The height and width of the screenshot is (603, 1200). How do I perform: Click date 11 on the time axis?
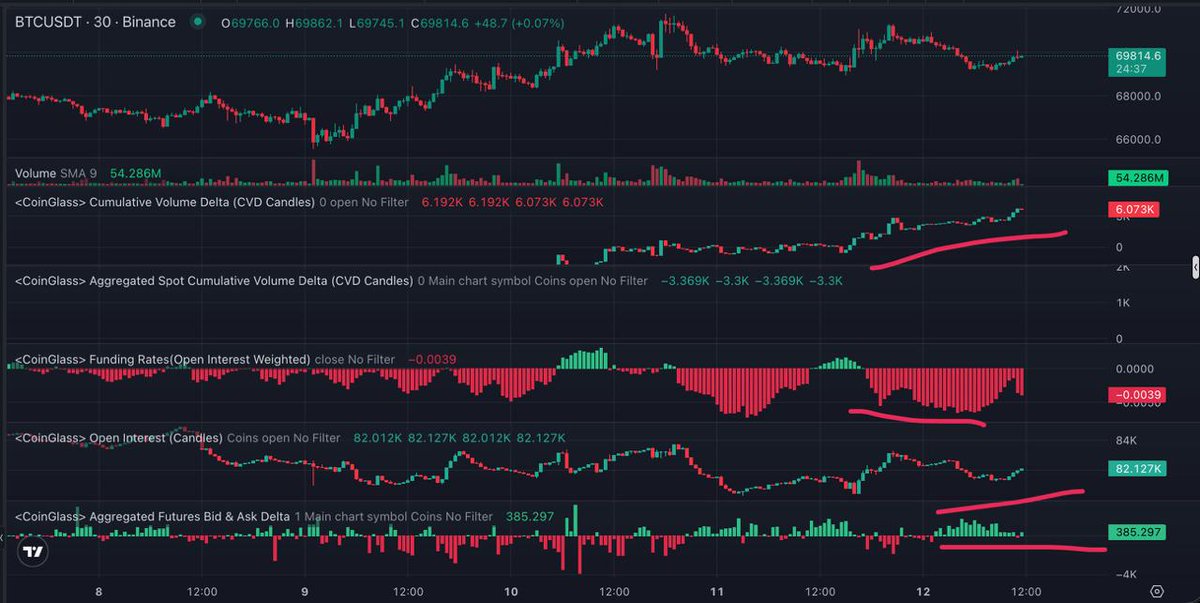(716, 591)
